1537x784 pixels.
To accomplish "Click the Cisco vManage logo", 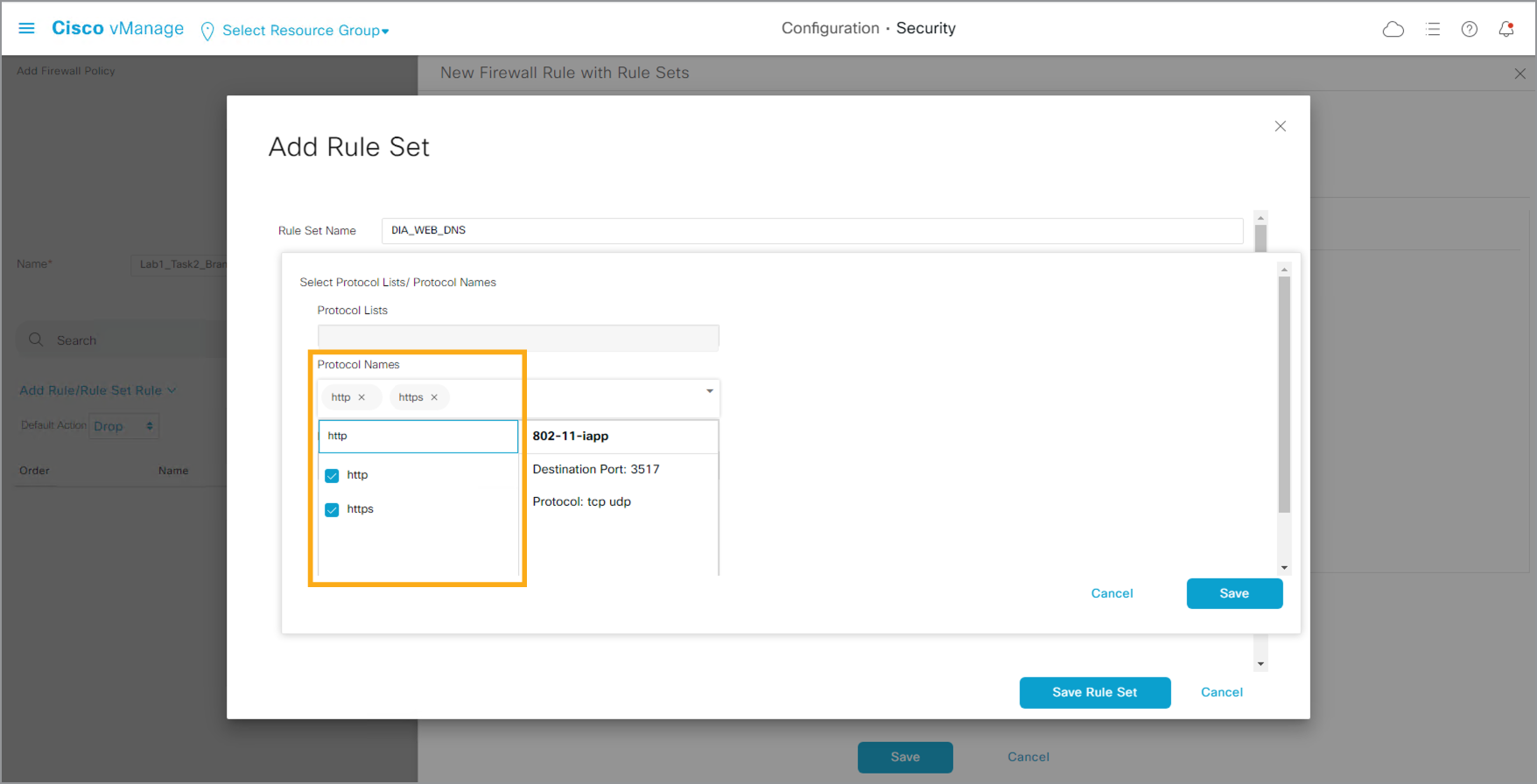I will [118, 28].
